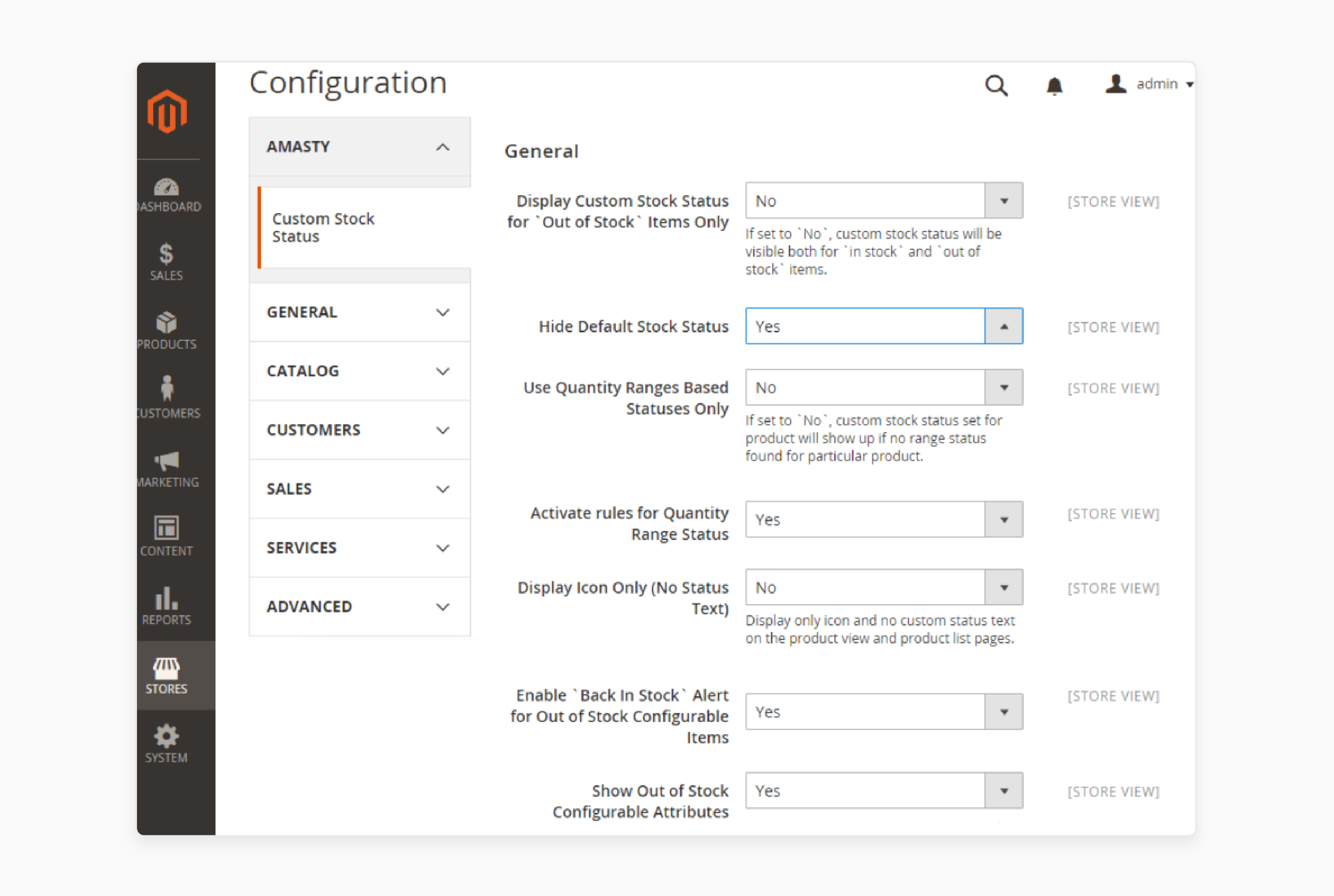The width and height of the screenshot is (1334, 896).
Task: Expand the CUSTOMERS config section
Action: 360,430
